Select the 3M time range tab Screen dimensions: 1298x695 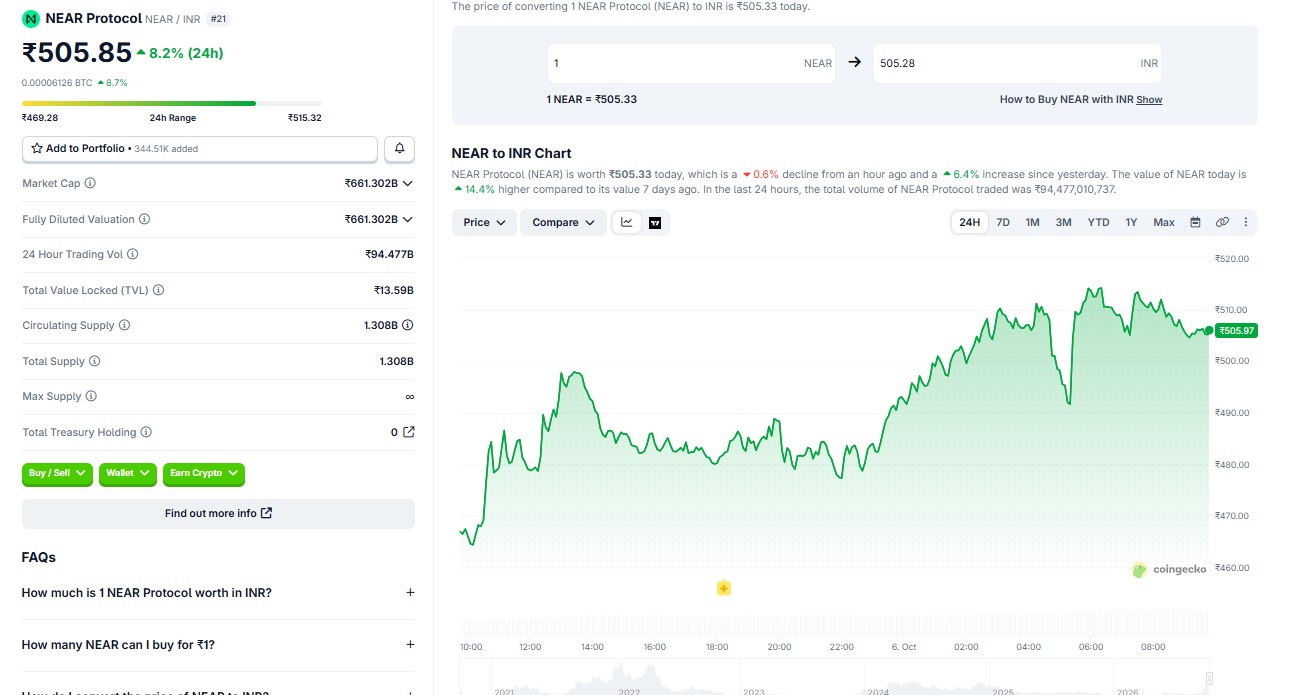pos(1063,222)
